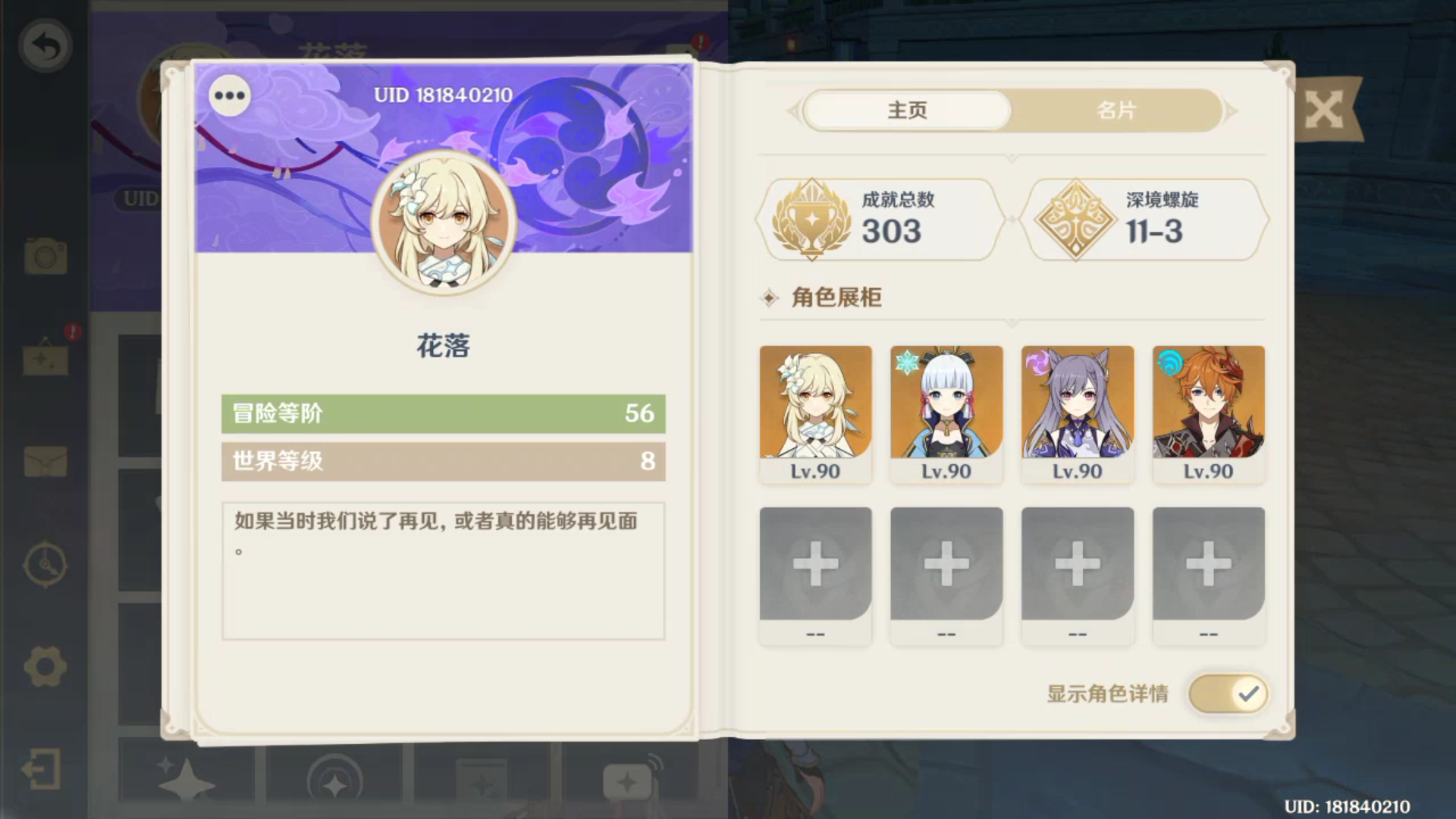Open the three-dot options menu
1456x819 pixels.
coord(230,96)
